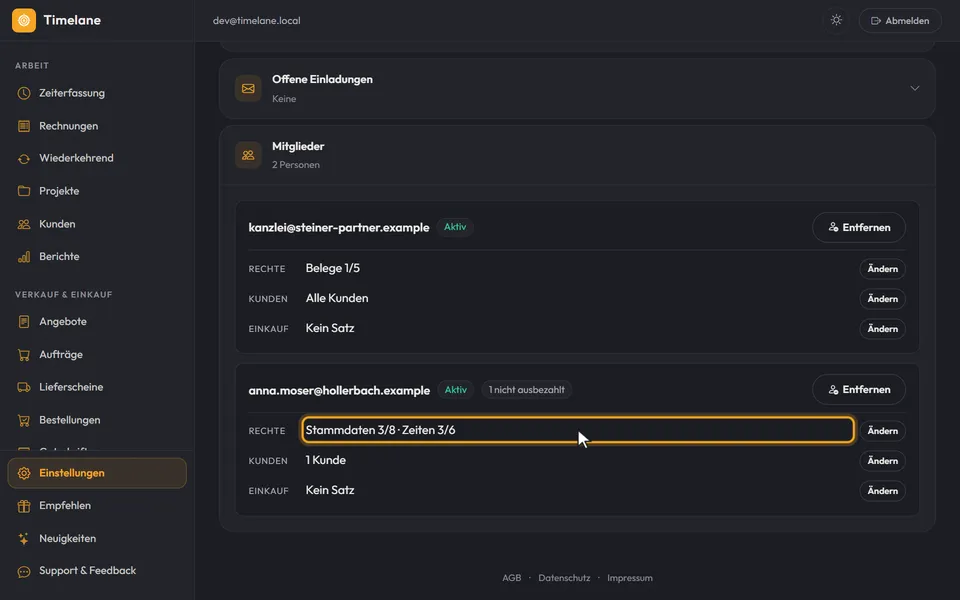This screenshot has width=960, height=600.
Task: Open the Datenschutz footer link
Action: [564, 578]
